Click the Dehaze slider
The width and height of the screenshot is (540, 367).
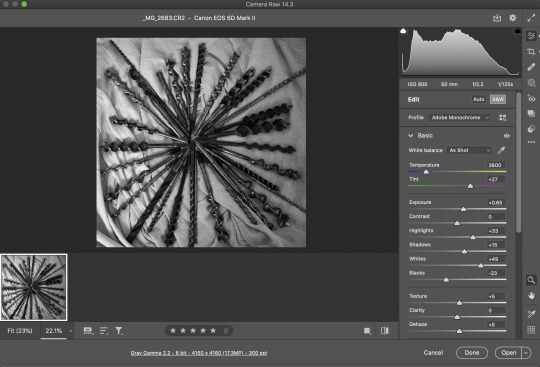click(457, 331)
